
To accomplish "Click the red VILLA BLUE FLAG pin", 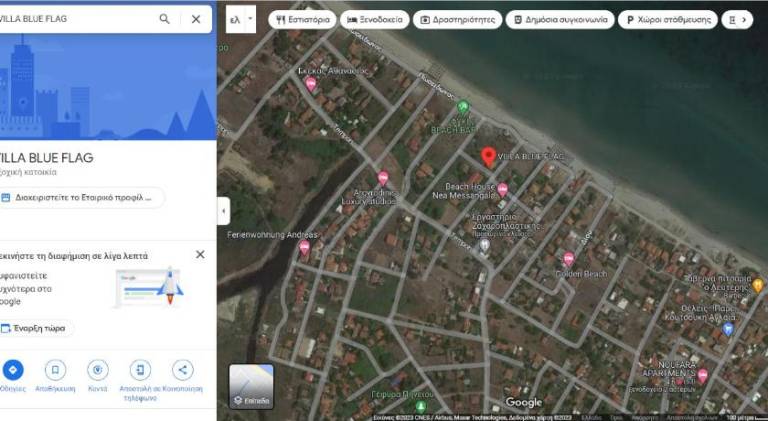I will point(488,157).
